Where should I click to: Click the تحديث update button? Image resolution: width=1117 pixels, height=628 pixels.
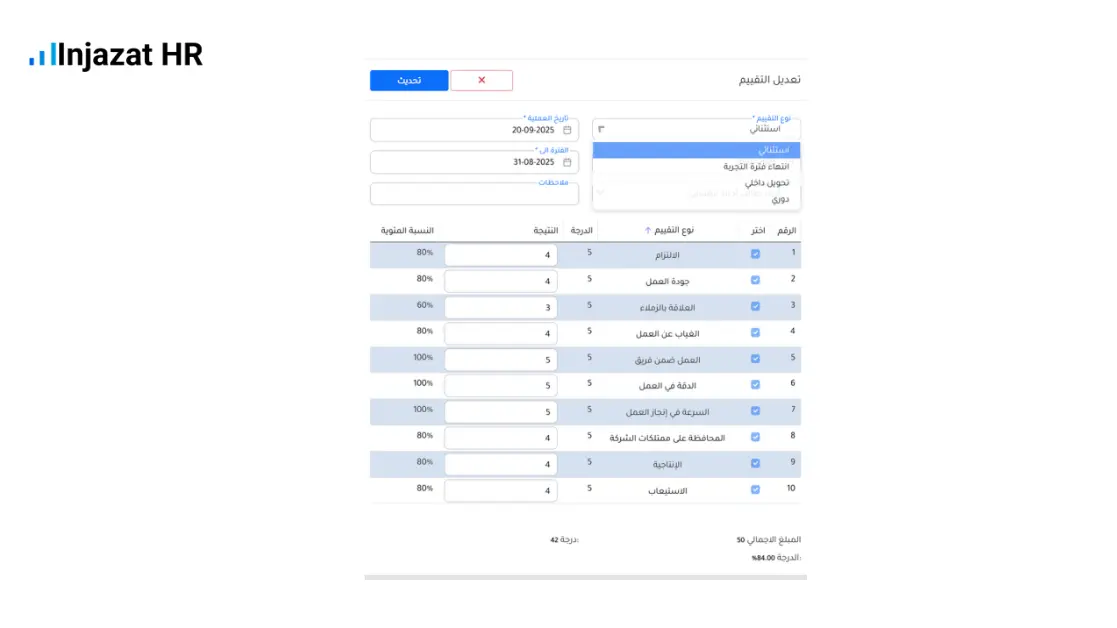[409, 80]
